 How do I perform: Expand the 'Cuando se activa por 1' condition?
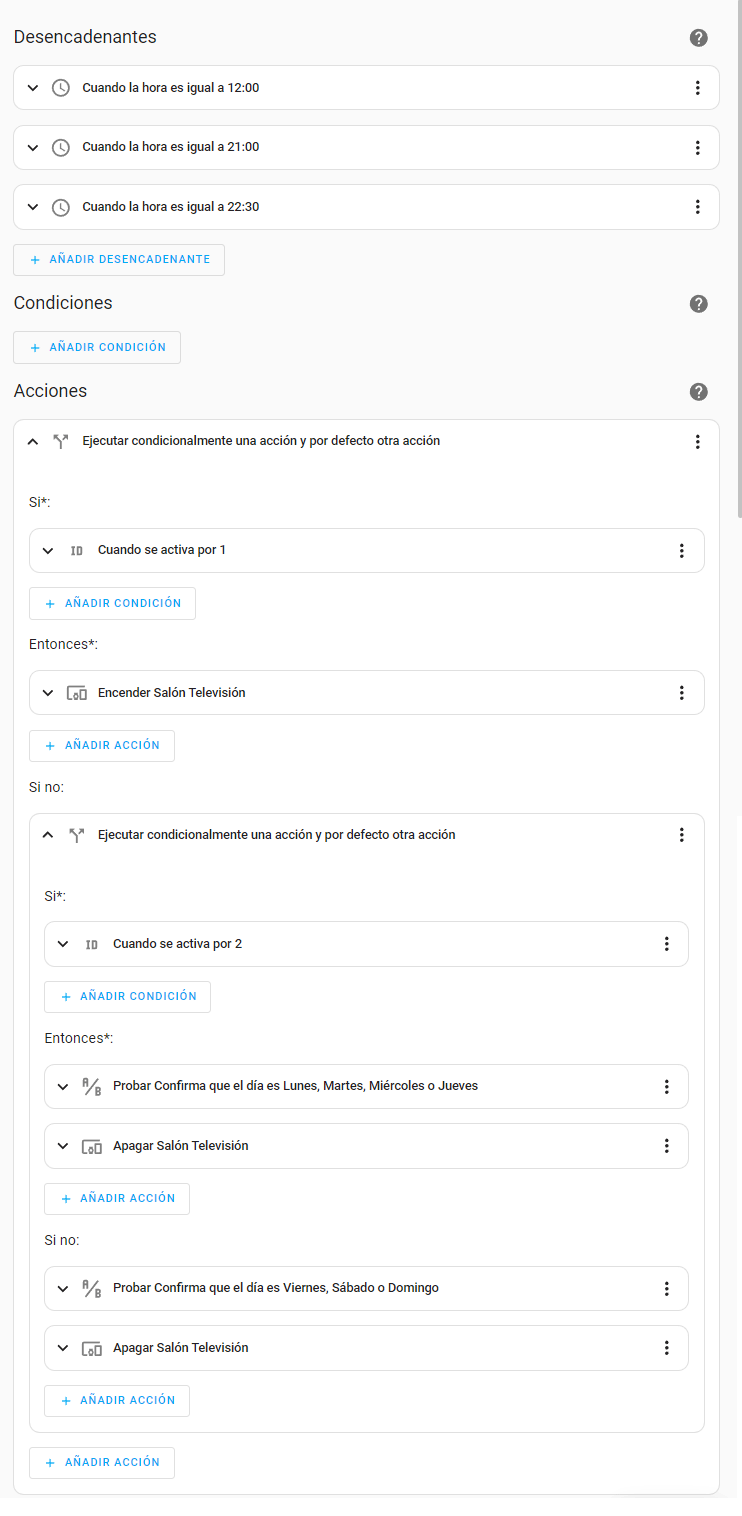pyautogui.click(x=48, y=551)
